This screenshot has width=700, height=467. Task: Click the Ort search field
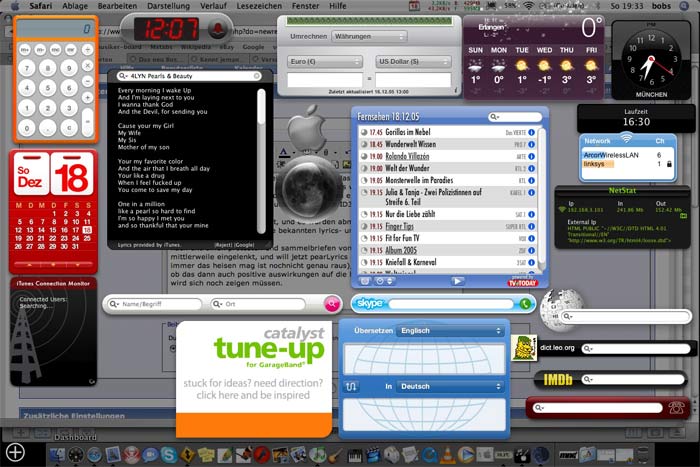click(258, 304)
